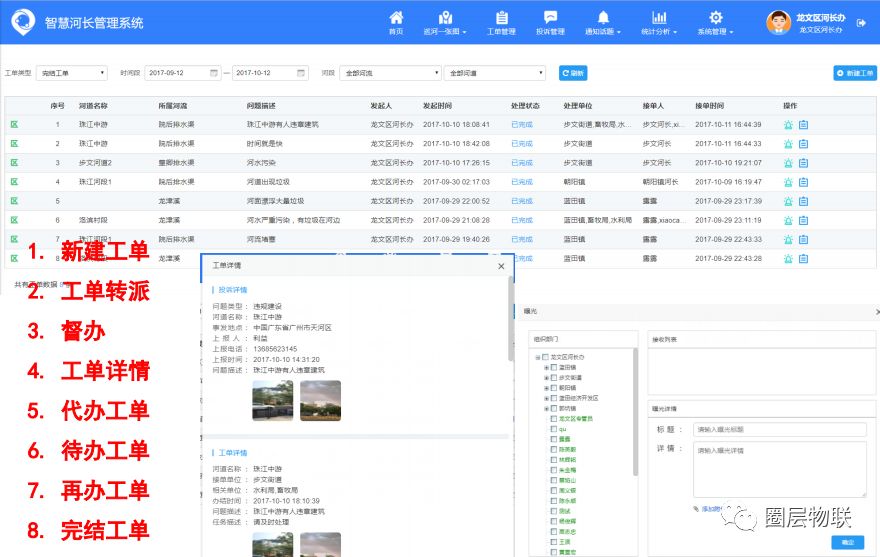Viewport: 880px width, 557px height.
Task: Check the 测试 checkbox in the tree
Action: click(x=553, y=511)
